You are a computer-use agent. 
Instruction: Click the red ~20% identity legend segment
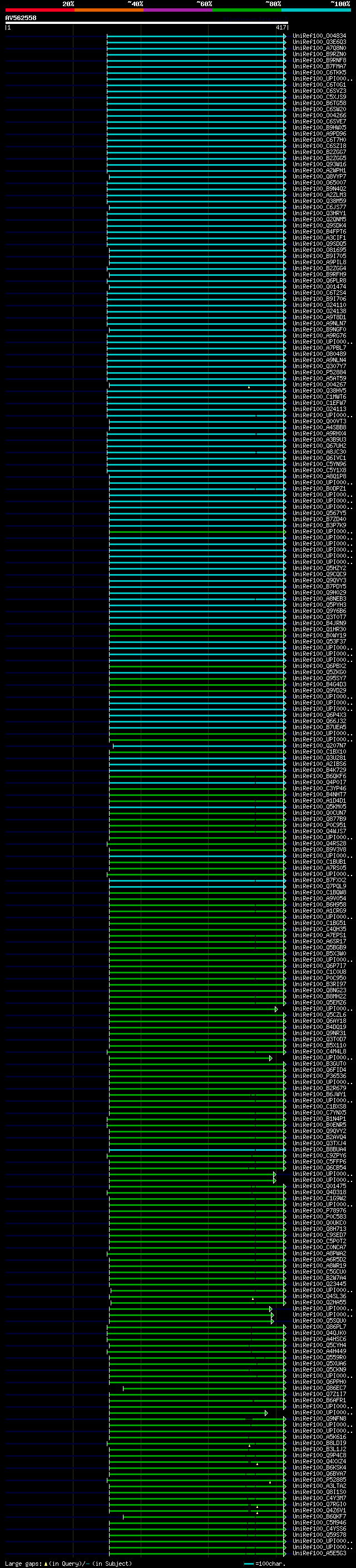pos(39,10)
